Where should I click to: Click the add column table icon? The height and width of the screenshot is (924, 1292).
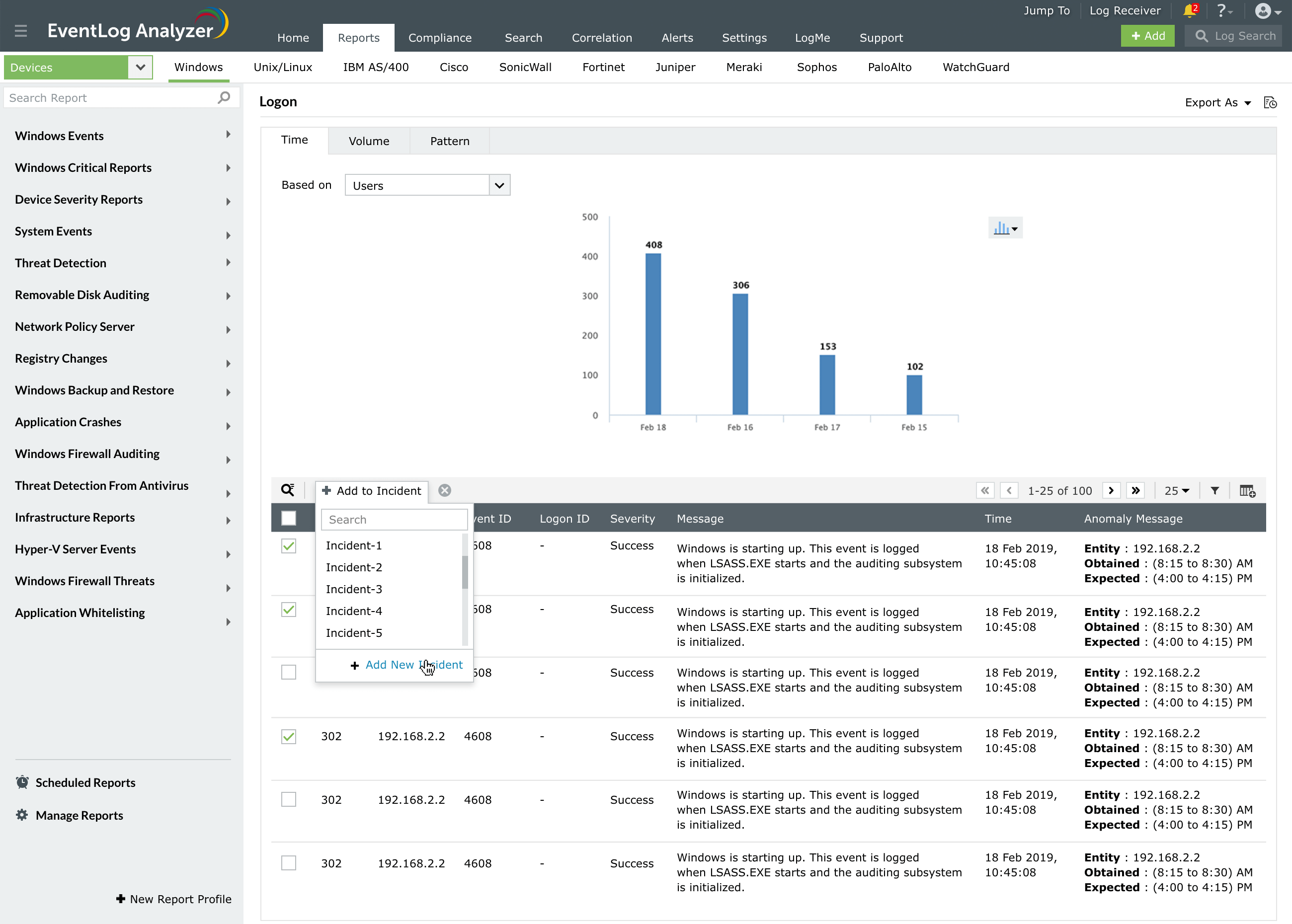pyautogui.click(x=1247, y=490)
